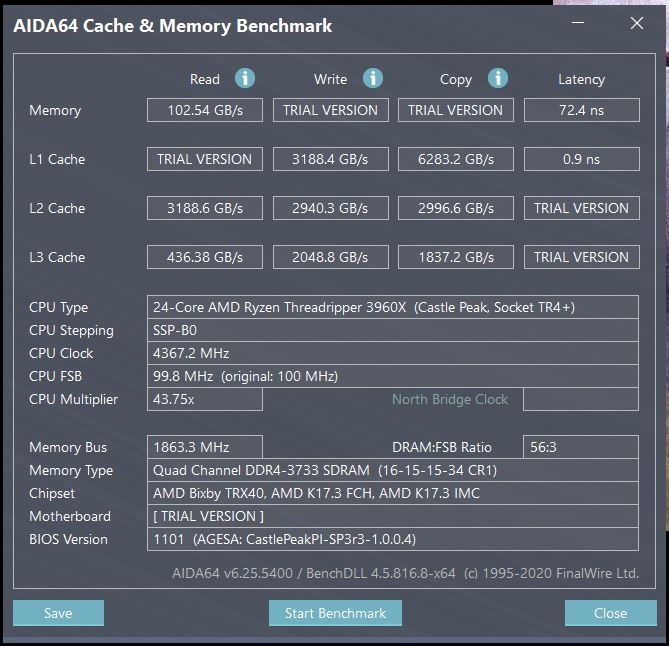Click BIOS Version 1101 AGESA field
This screenshot has width=669, height=646.
pyautogui.click(x=393, y=539)
